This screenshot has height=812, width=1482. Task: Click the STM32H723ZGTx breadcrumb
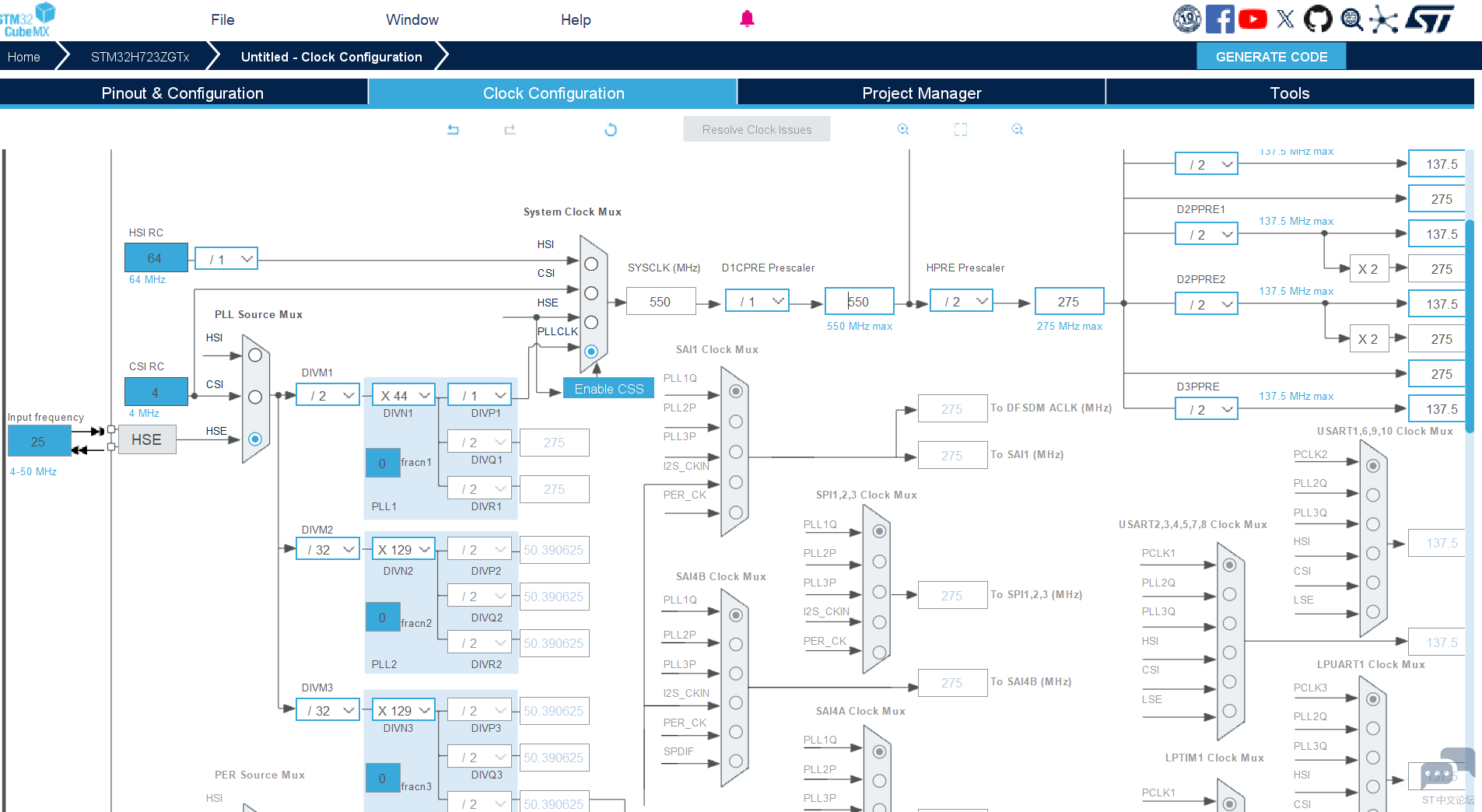coord(140,57)
